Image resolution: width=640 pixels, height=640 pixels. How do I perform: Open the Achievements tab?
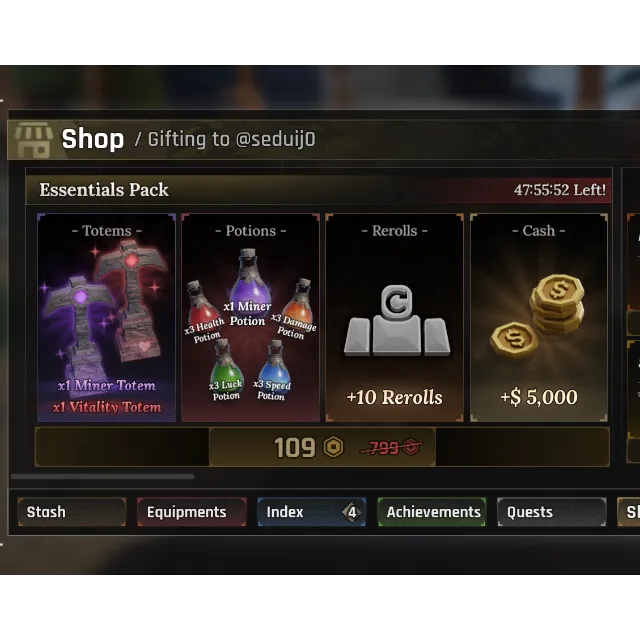coord(432,512)
